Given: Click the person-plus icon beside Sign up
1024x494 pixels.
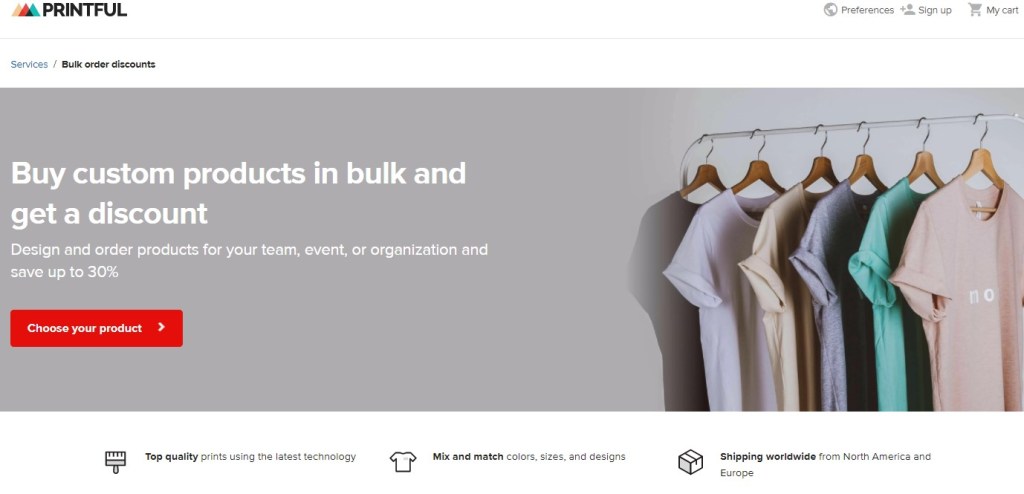Looking at the screenshot, I should point(907,10).
